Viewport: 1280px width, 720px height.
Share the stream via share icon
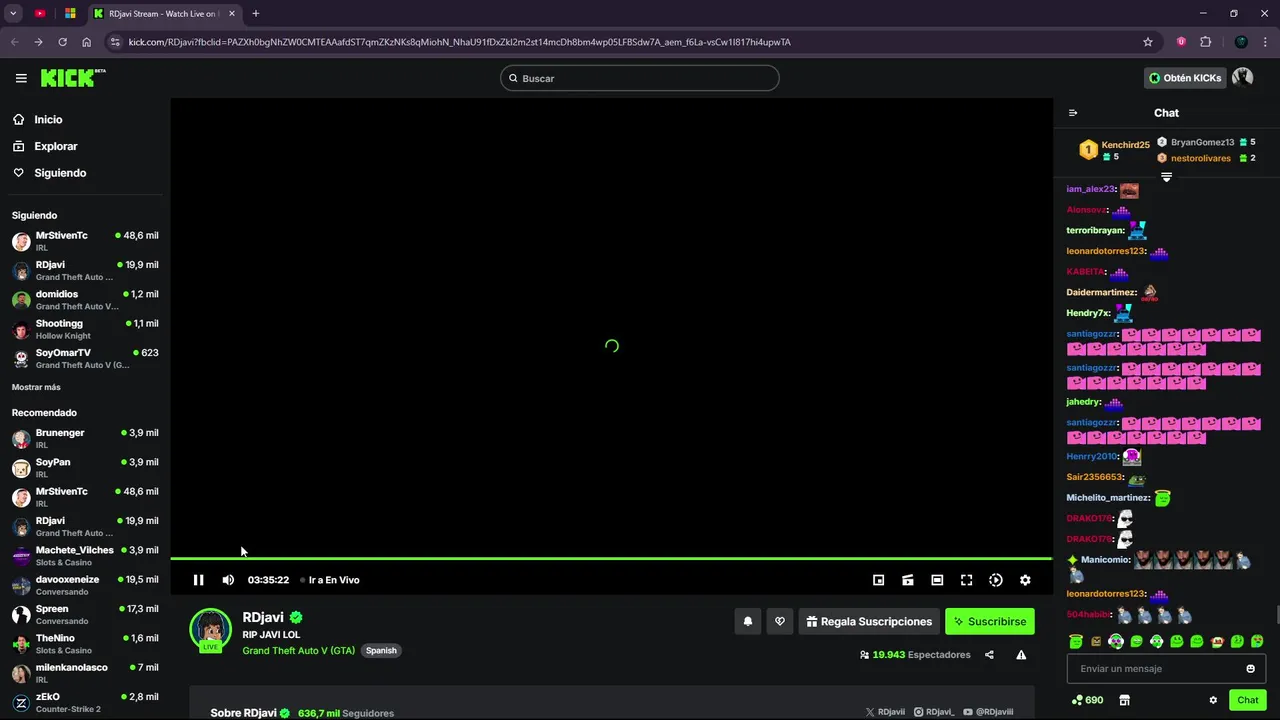click(x=989, y=655)
